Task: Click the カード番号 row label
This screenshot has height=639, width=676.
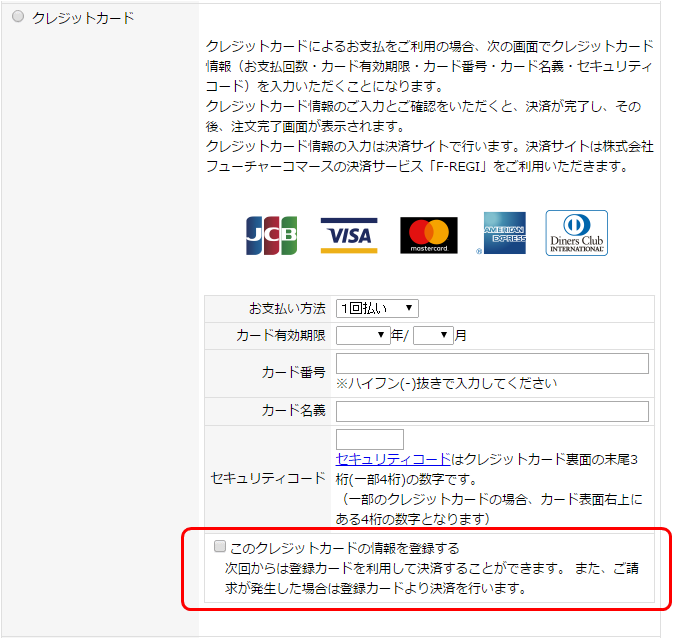Action: coord(294,372)
